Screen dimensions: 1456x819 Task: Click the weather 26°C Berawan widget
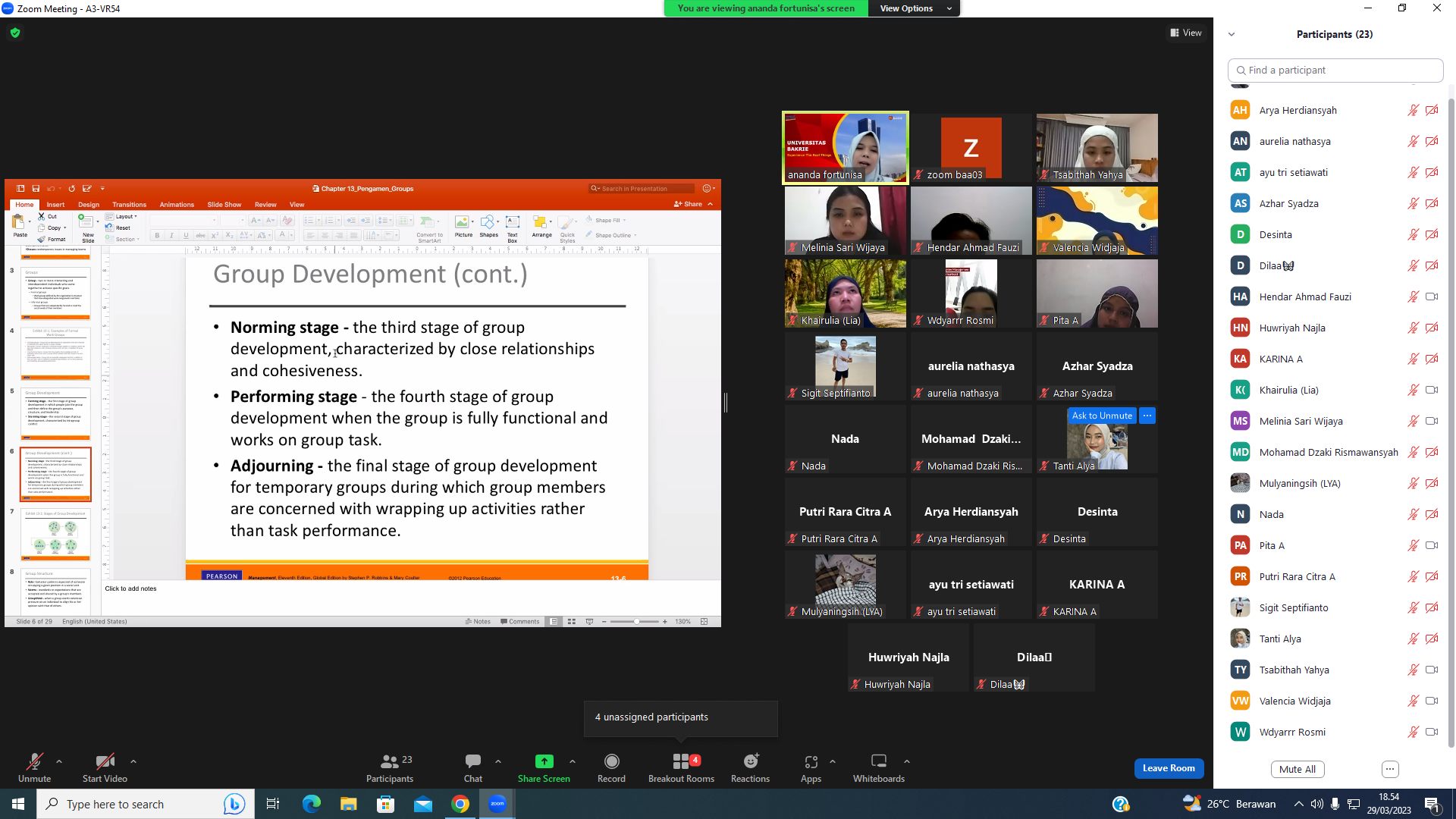pos(1229,804)
